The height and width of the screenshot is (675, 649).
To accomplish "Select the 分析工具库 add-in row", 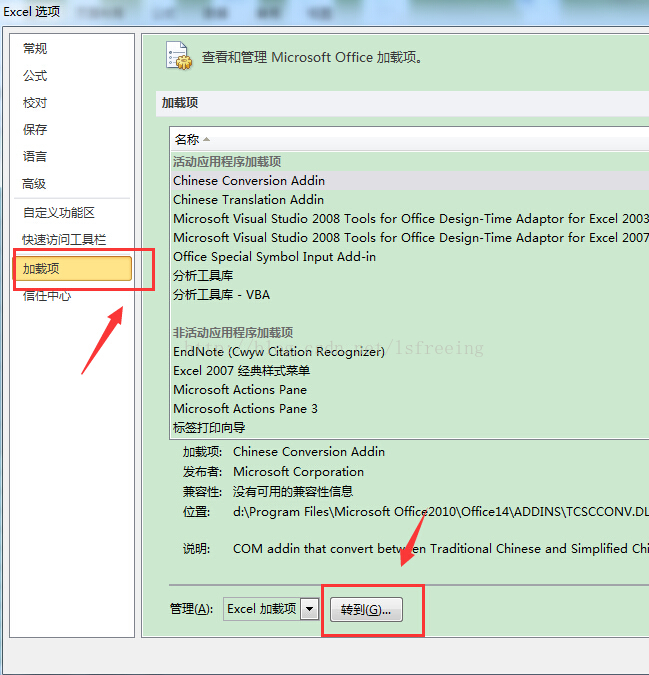I will (410, 276).
